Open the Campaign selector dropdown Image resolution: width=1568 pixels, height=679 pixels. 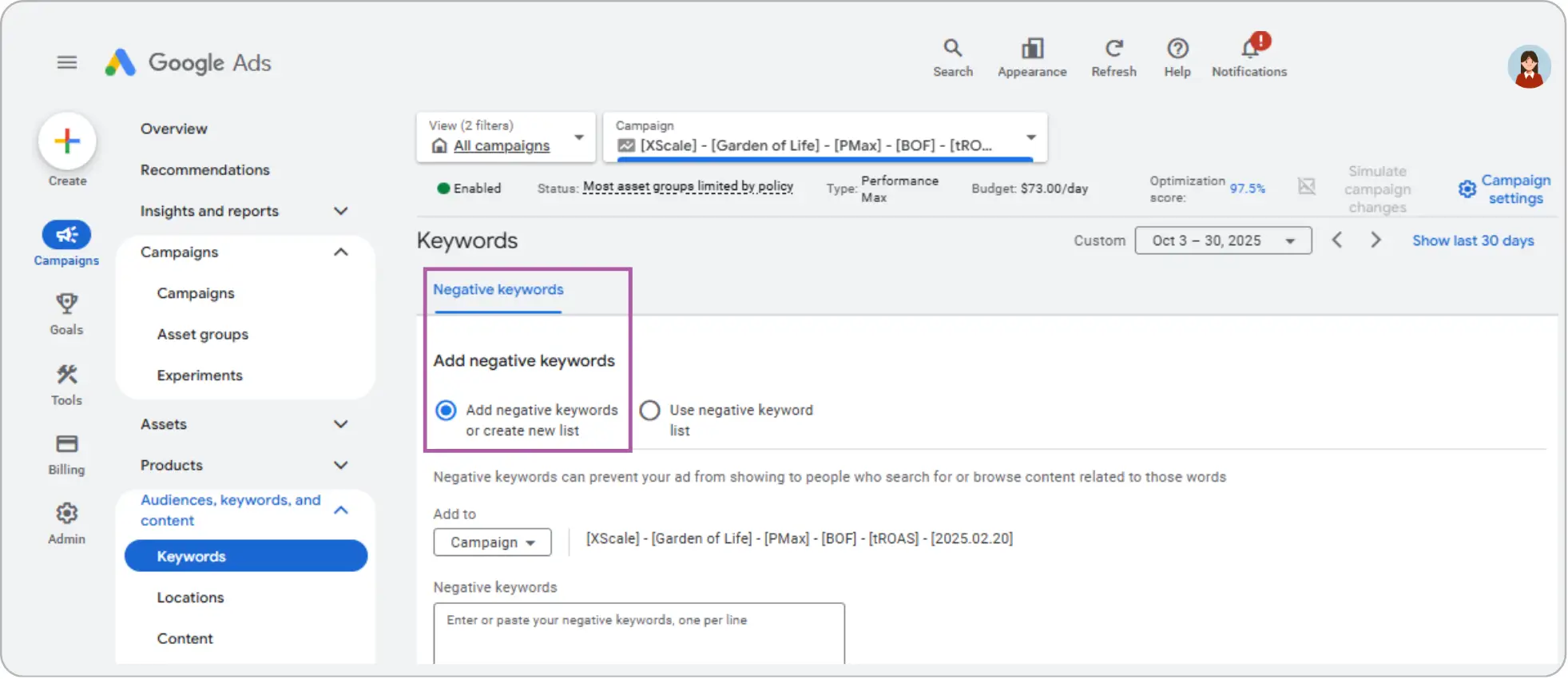[825, 137]
